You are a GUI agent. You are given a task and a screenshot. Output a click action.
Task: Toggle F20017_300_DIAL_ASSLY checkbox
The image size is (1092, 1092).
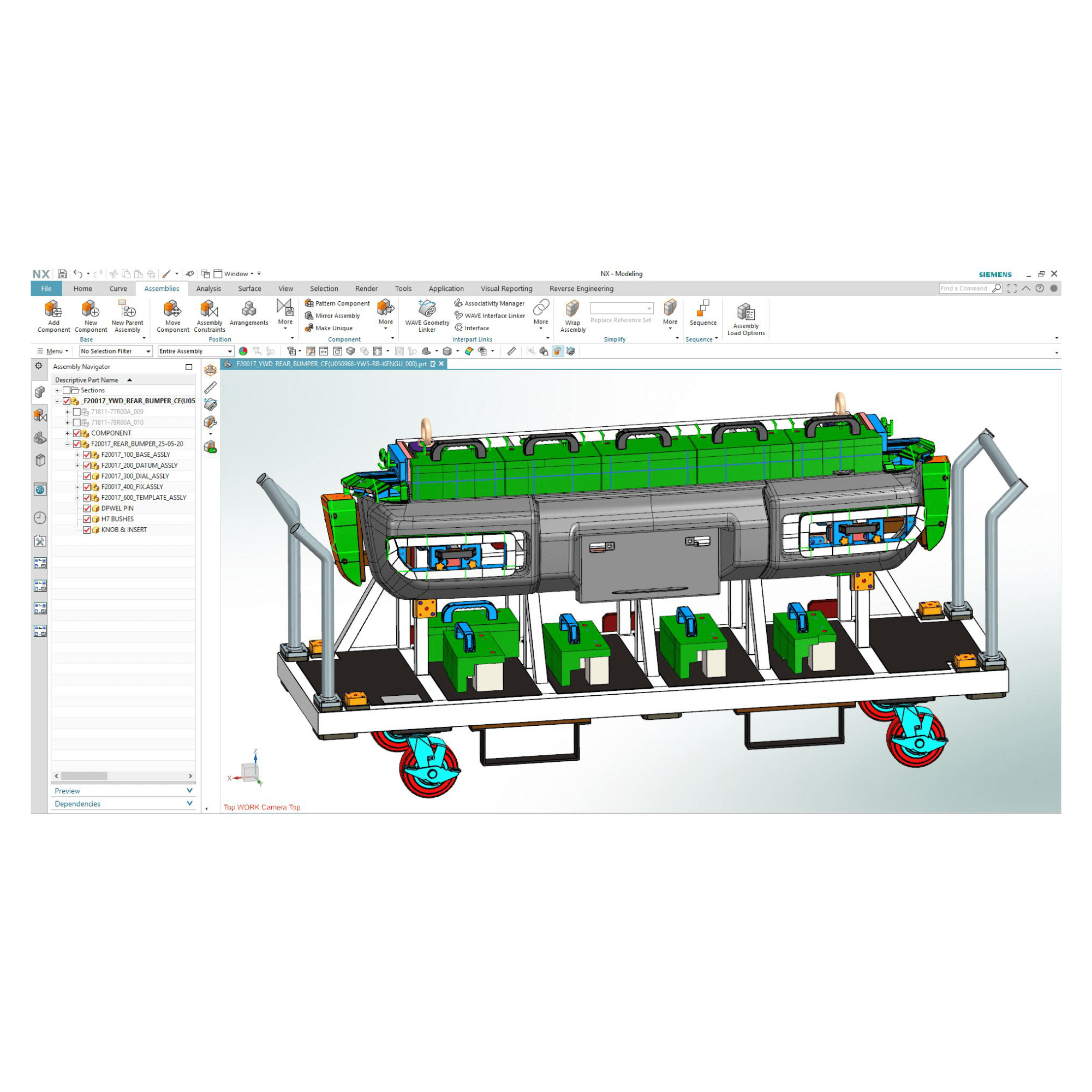tap(87, 476)
